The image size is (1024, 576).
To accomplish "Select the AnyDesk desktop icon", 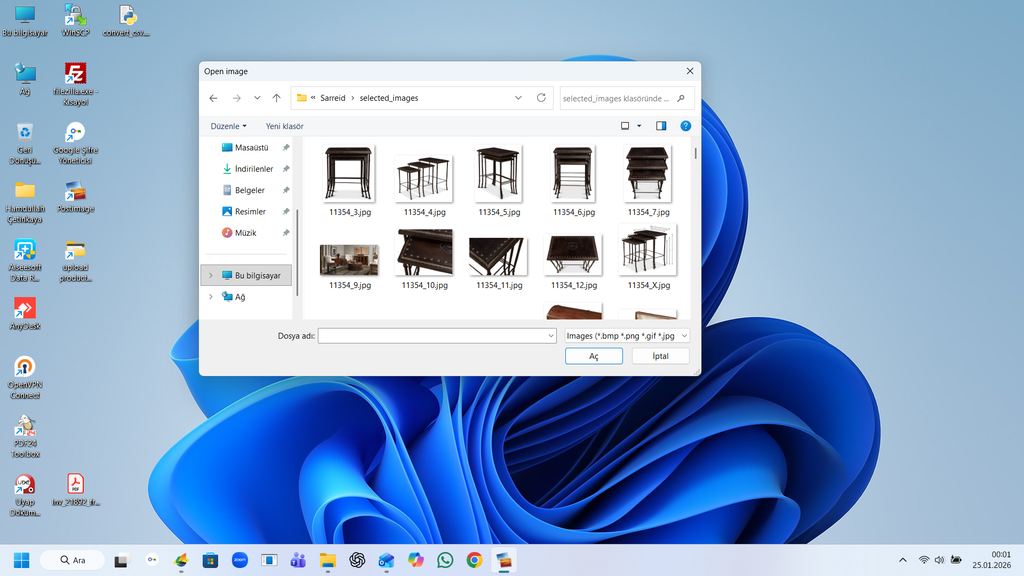I will (x=25, y=314).
